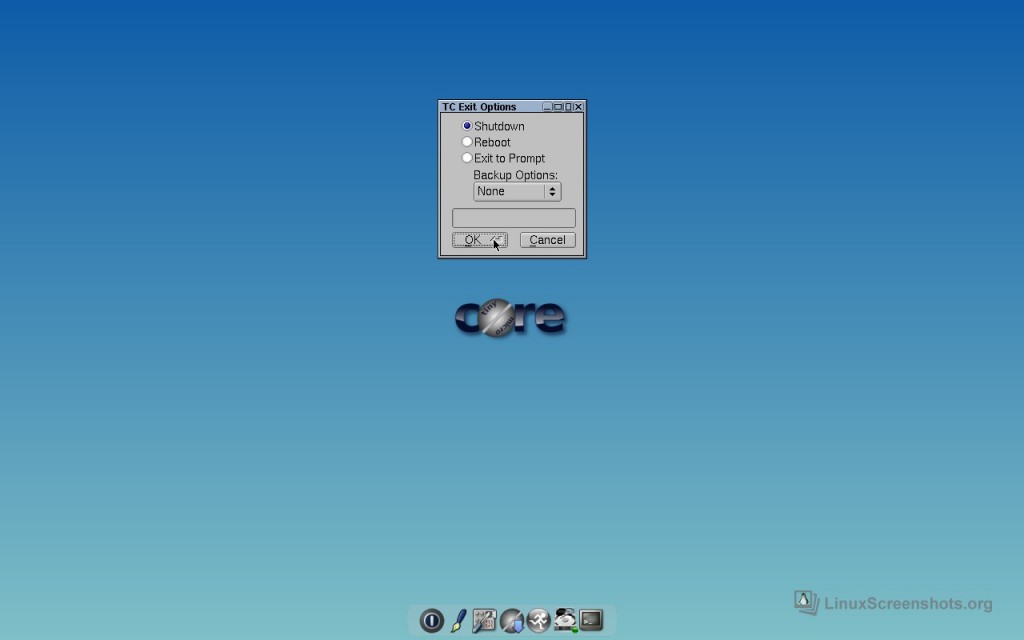Open the Apps download icon with blue arrow
The height and width of the screenshot is (640, 1024).
(x=511, y=621)
